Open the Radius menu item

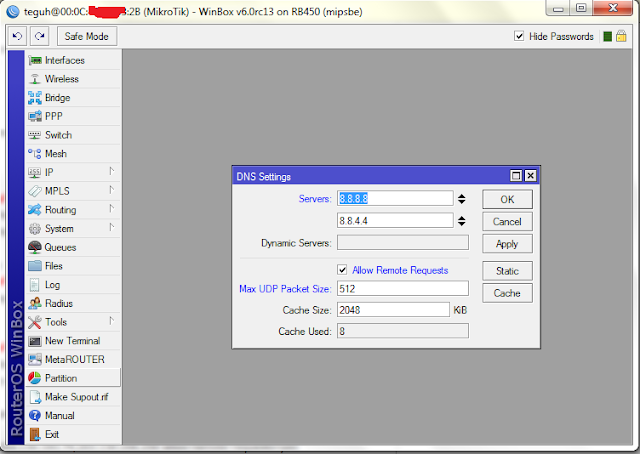[x=74, y=303]
